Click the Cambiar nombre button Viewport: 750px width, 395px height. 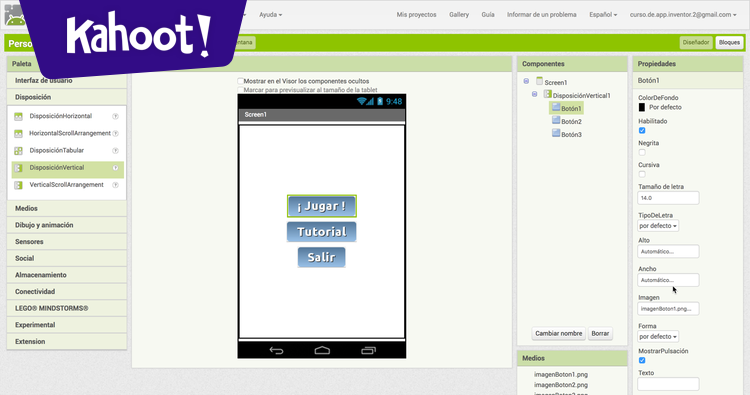(559, 333)
